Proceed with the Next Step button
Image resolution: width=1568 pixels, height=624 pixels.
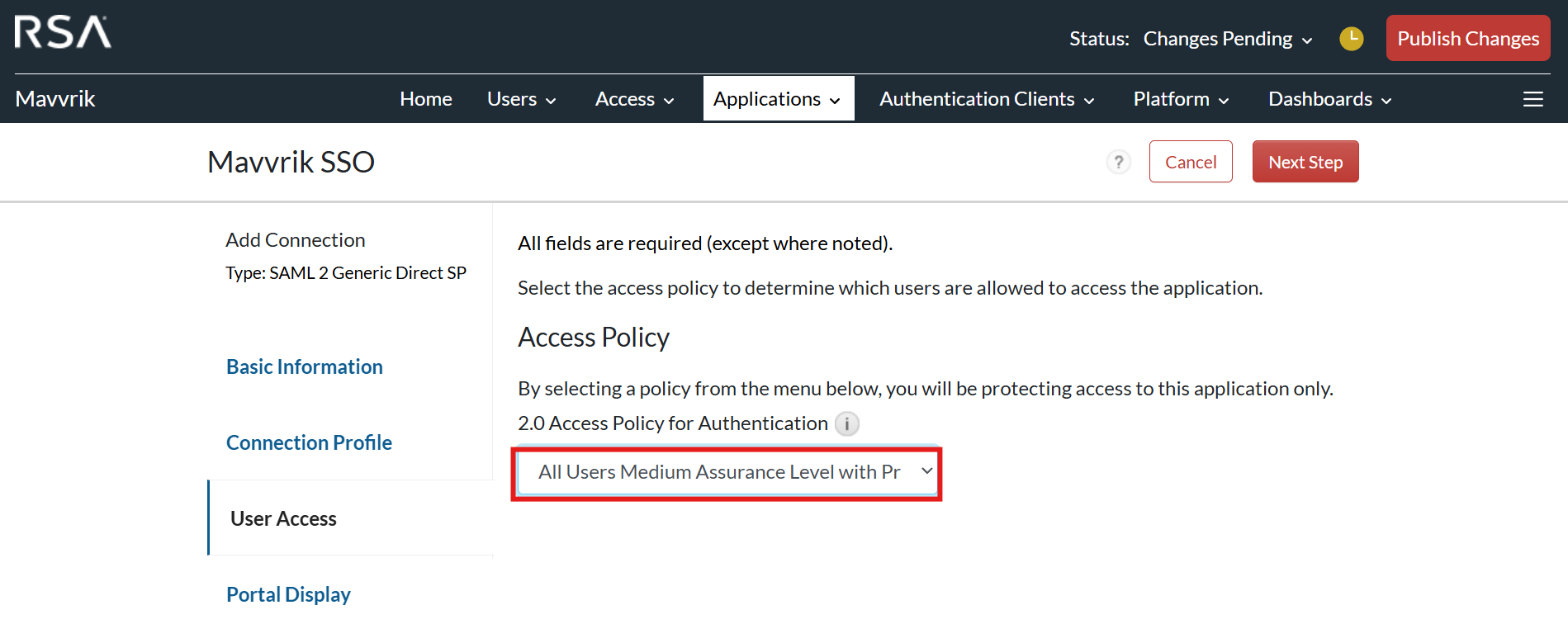pos(1305,162)
